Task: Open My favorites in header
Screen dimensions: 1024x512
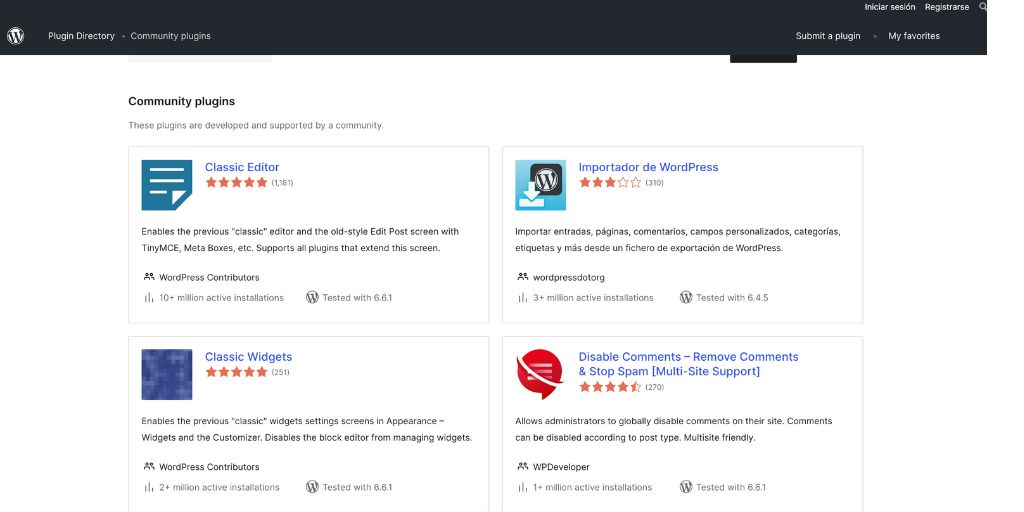Action: click(x=914, y=36)
